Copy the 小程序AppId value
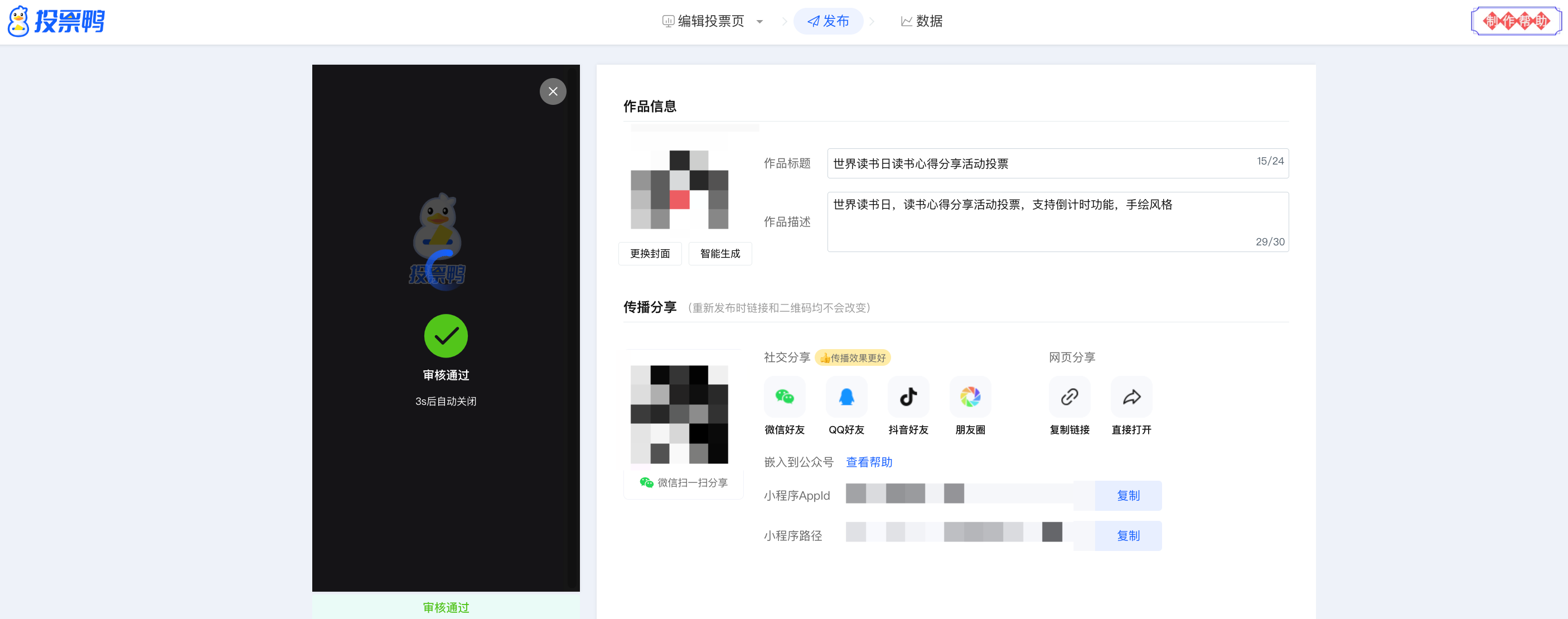This screenshot has height=619, width=1568. click(x=1128, y=495)
